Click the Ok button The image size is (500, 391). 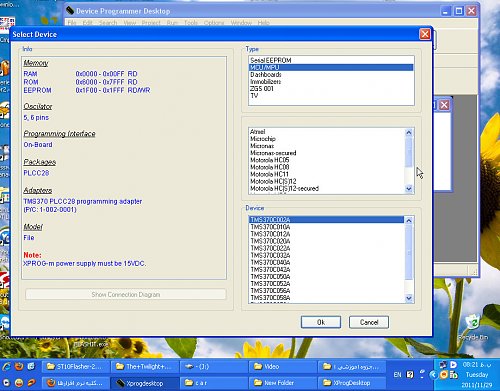321,322
